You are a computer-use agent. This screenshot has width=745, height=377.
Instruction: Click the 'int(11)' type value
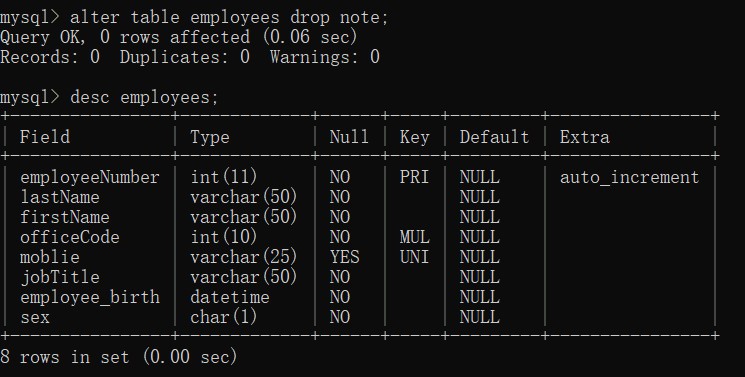(224, 177)
